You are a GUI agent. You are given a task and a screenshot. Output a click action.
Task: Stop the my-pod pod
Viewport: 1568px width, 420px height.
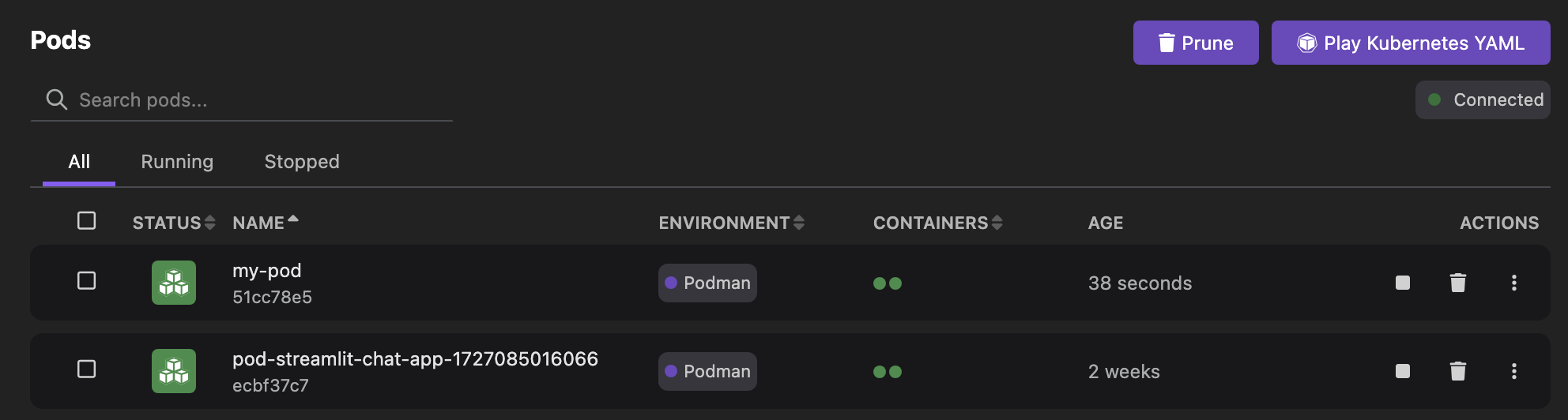tap(1403, 283)
